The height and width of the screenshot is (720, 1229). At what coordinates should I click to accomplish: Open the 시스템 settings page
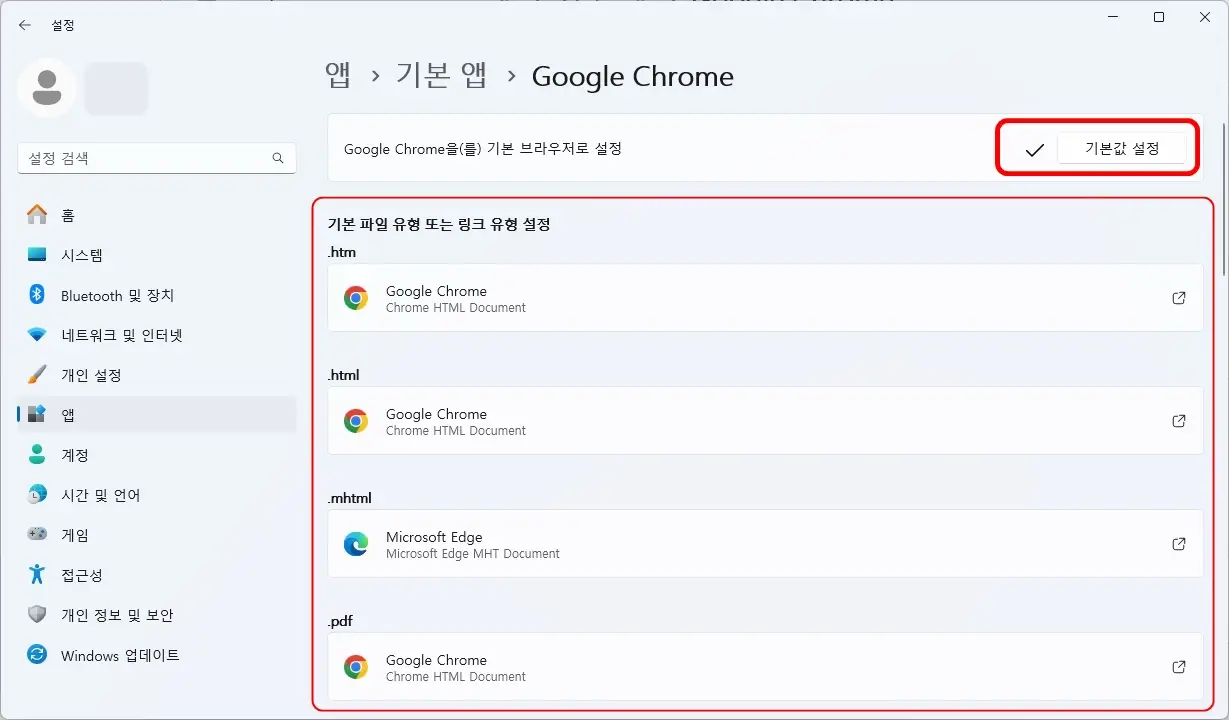[x=157, y=255]
